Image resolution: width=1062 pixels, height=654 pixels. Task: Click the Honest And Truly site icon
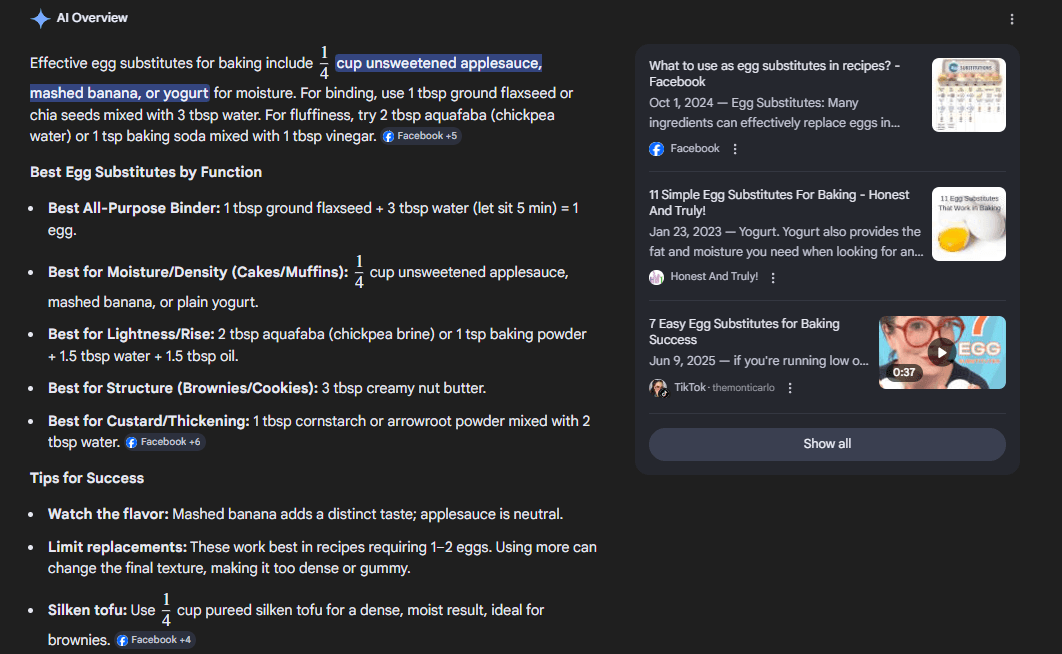[x=657, y=276]
